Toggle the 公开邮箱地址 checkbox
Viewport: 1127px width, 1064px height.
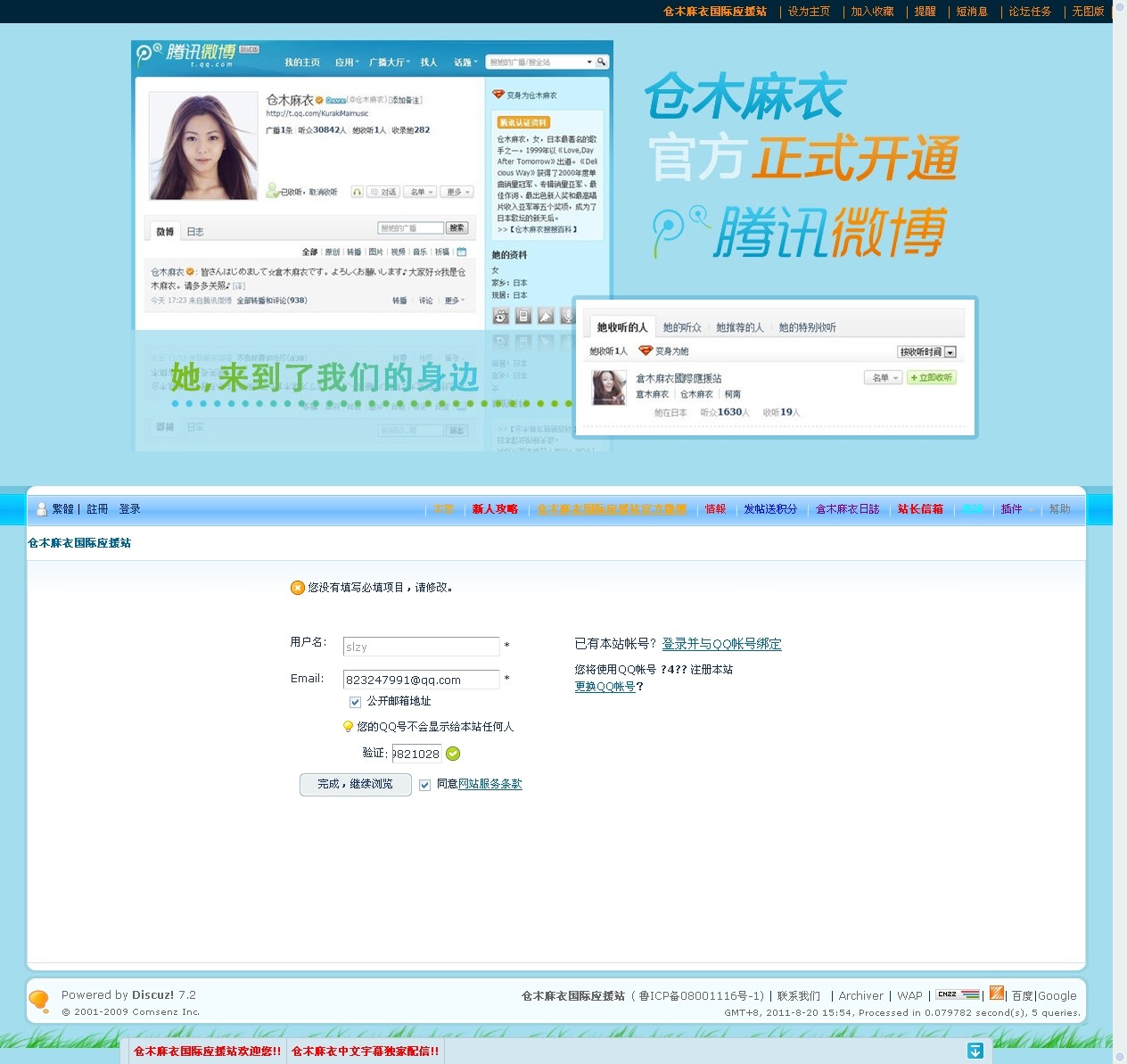[355, 702]
